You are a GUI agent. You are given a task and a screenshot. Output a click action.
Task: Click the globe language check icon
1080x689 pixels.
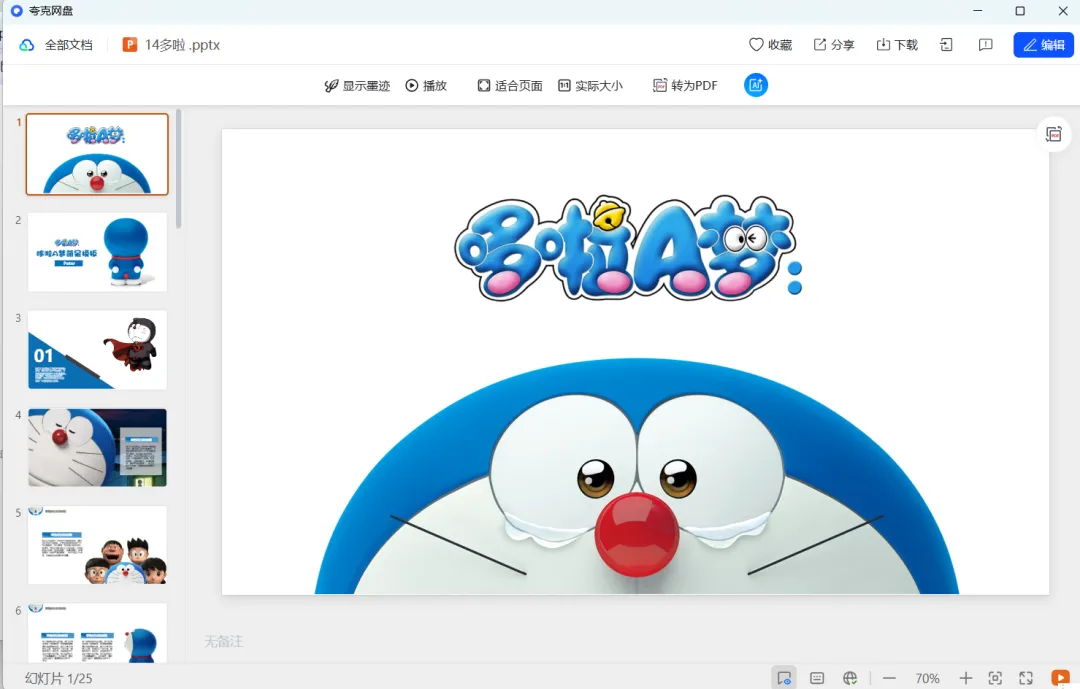850,678
